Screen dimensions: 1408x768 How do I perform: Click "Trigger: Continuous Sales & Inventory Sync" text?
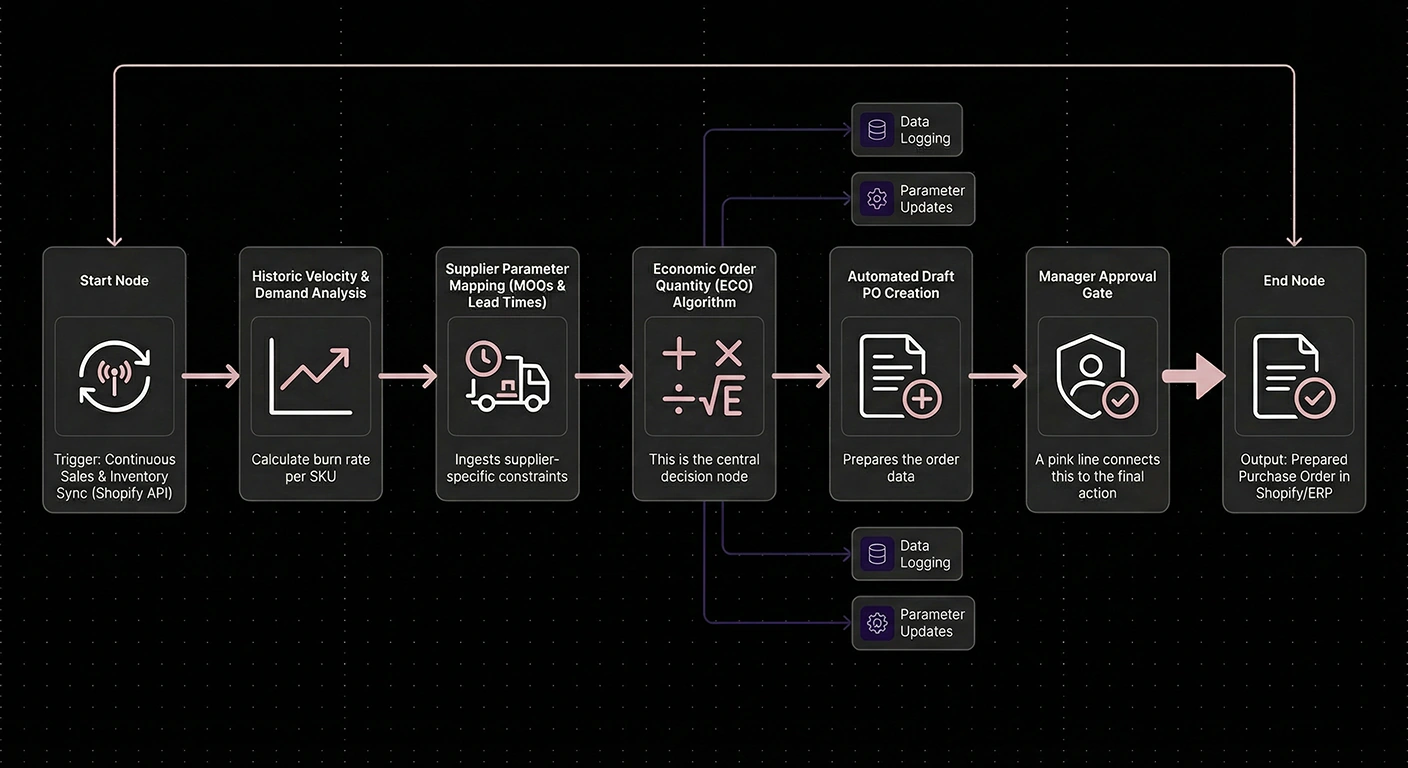point(114,476)
